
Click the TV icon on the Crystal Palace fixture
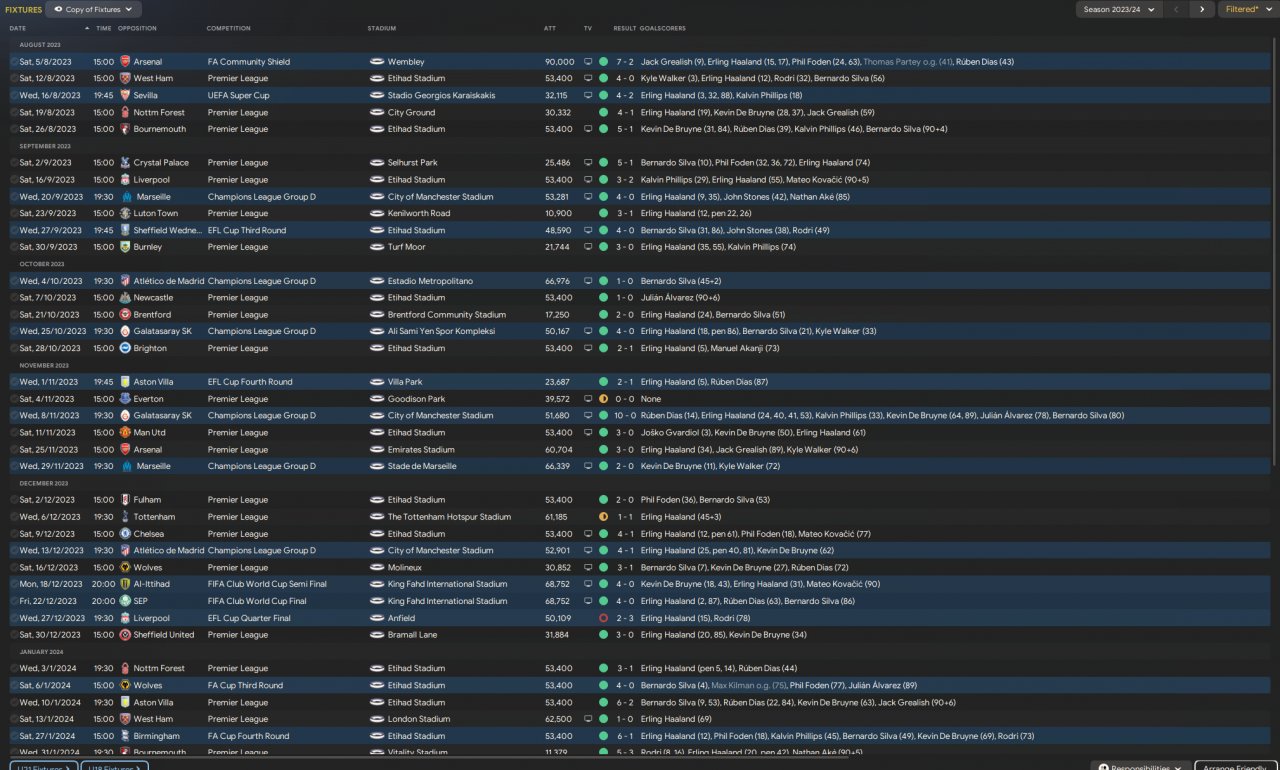click(588, 163)
